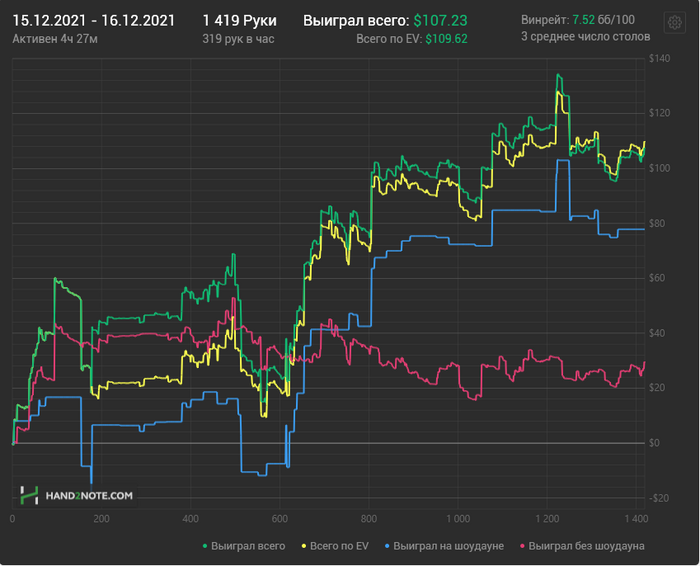Image resolution: width=700 pixels, height=566 pixels.
Task: Click the '1 419 Руки' hand count
Action: [x=240, y=21]
